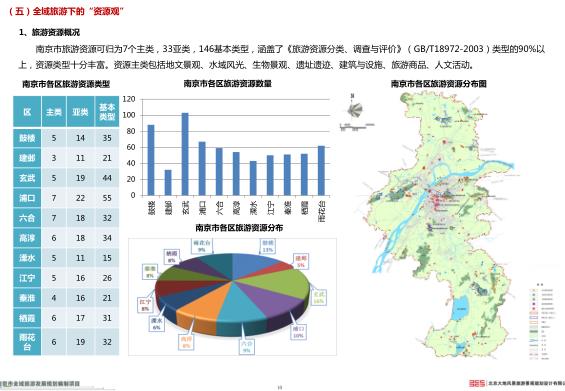Image resolution: width=565 pixels, height=391 pixels.
Task: Click the map scale bar below the compass
Action: tap(357, 126)
